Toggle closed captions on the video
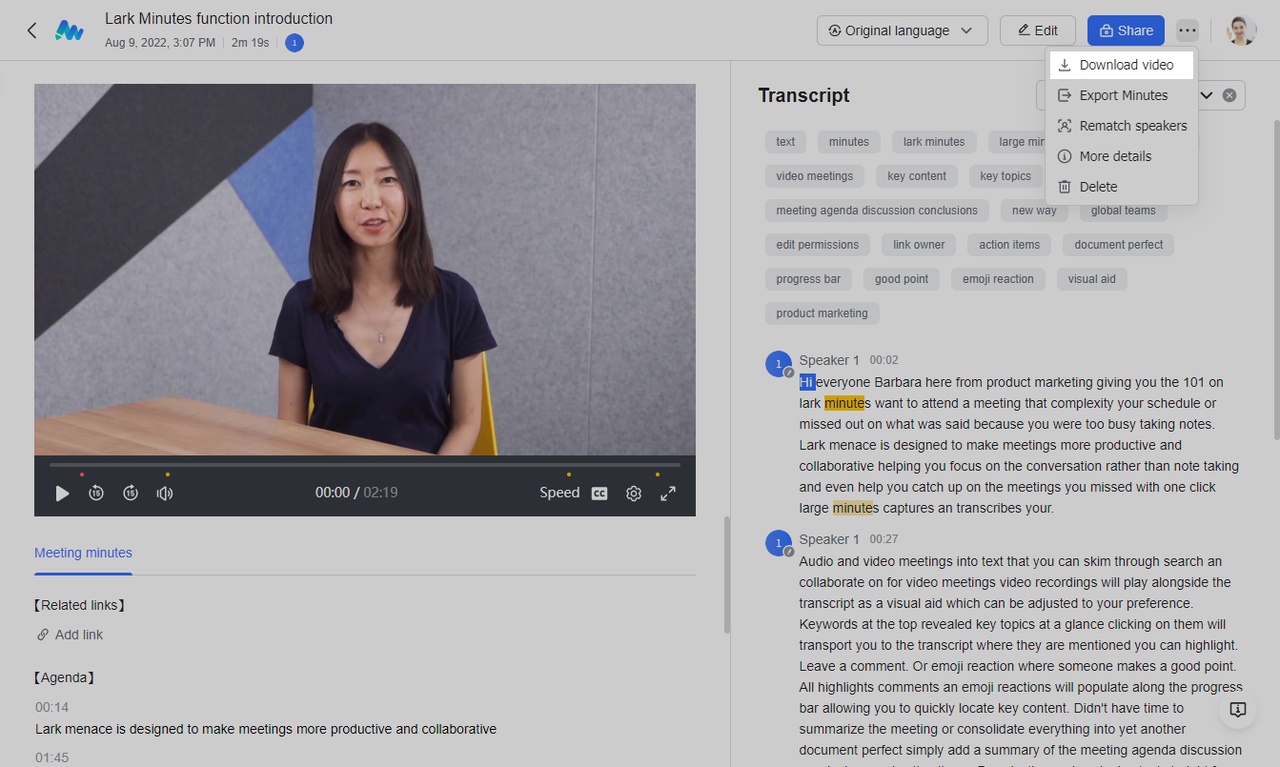 click(x=599, y=493)
